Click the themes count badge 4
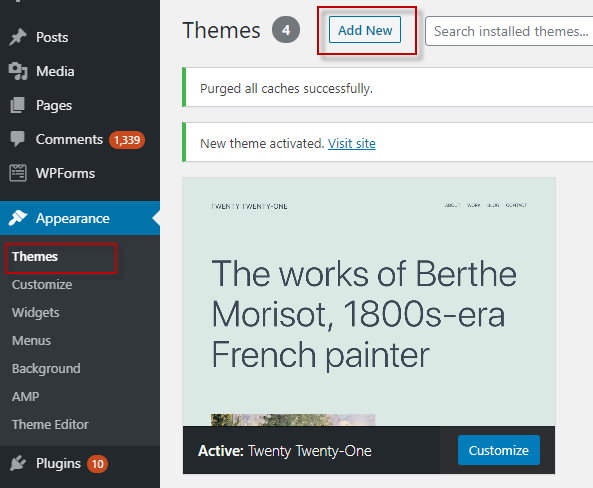 click(286, 30)
